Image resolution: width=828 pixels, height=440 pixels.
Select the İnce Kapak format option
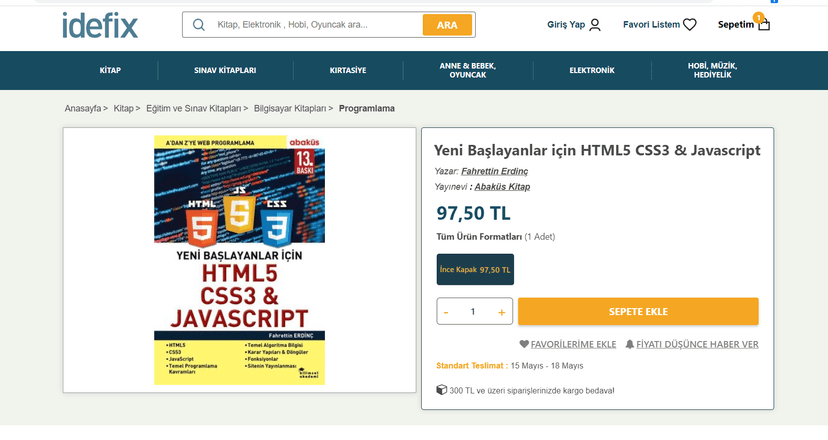tap(475, 269)
